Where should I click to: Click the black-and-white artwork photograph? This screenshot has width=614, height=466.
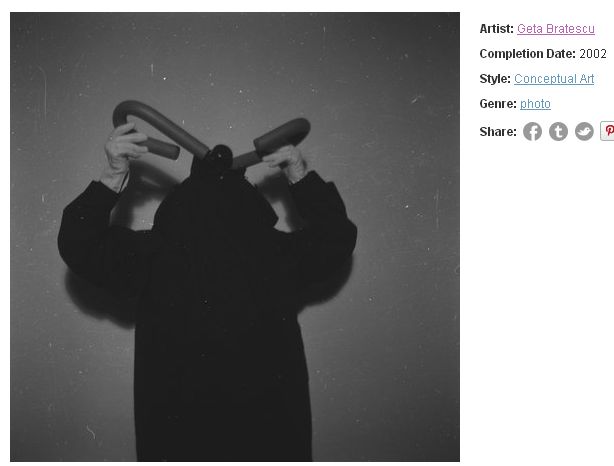coord(235,237)
